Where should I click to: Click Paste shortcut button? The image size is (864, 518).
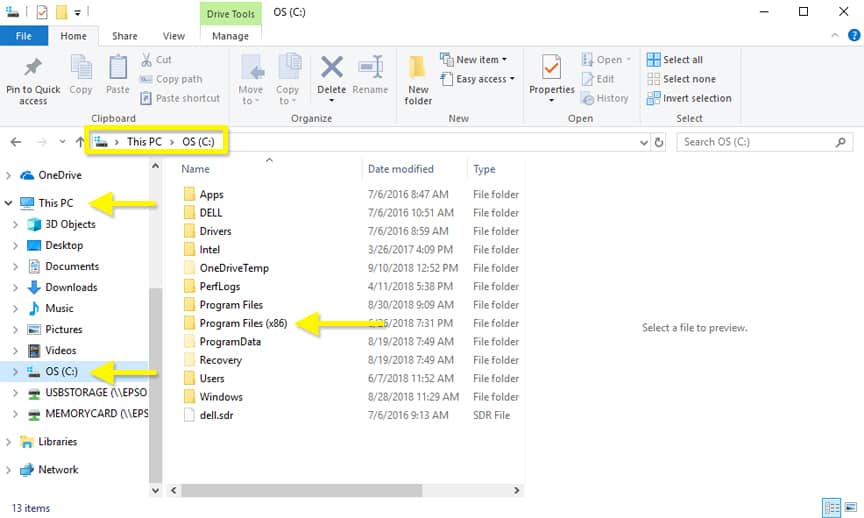tap(180, 98)
